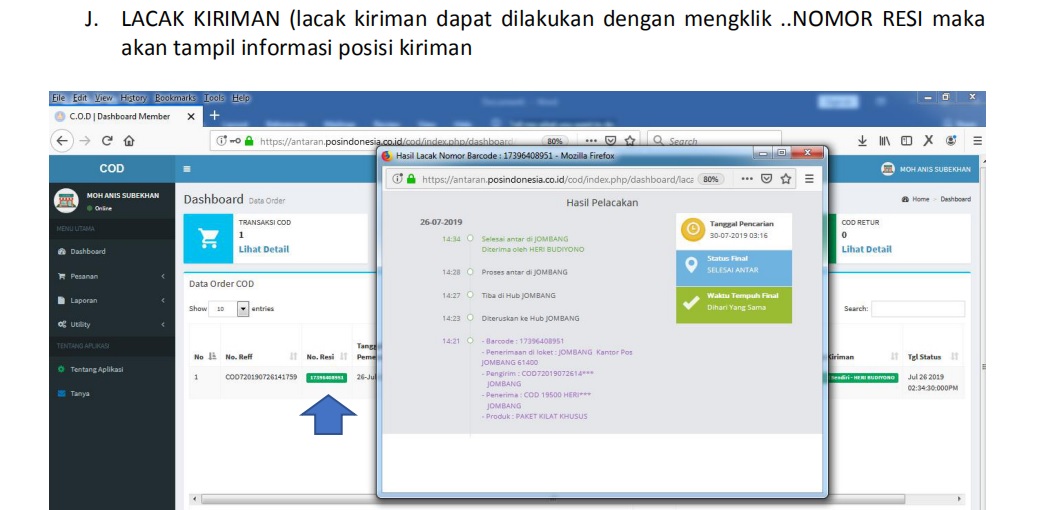The height and width of the screenshot is (510, 1055).
Task: Click the yellow clock Tanggal Pencarian icon
Action: (x=691, y=229)
